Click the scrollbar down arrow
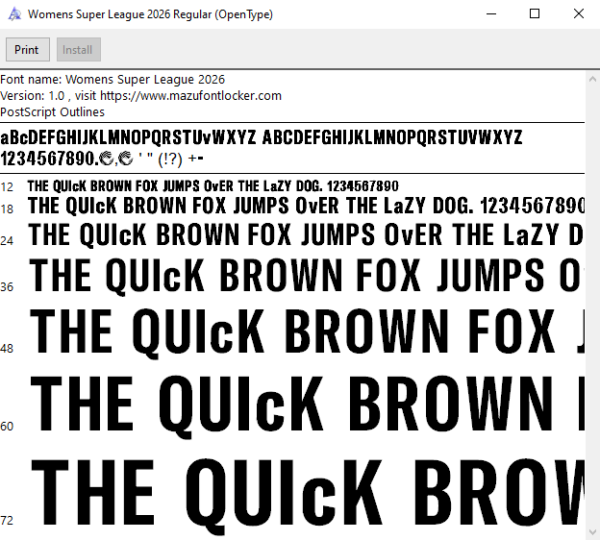 [592, 532]
